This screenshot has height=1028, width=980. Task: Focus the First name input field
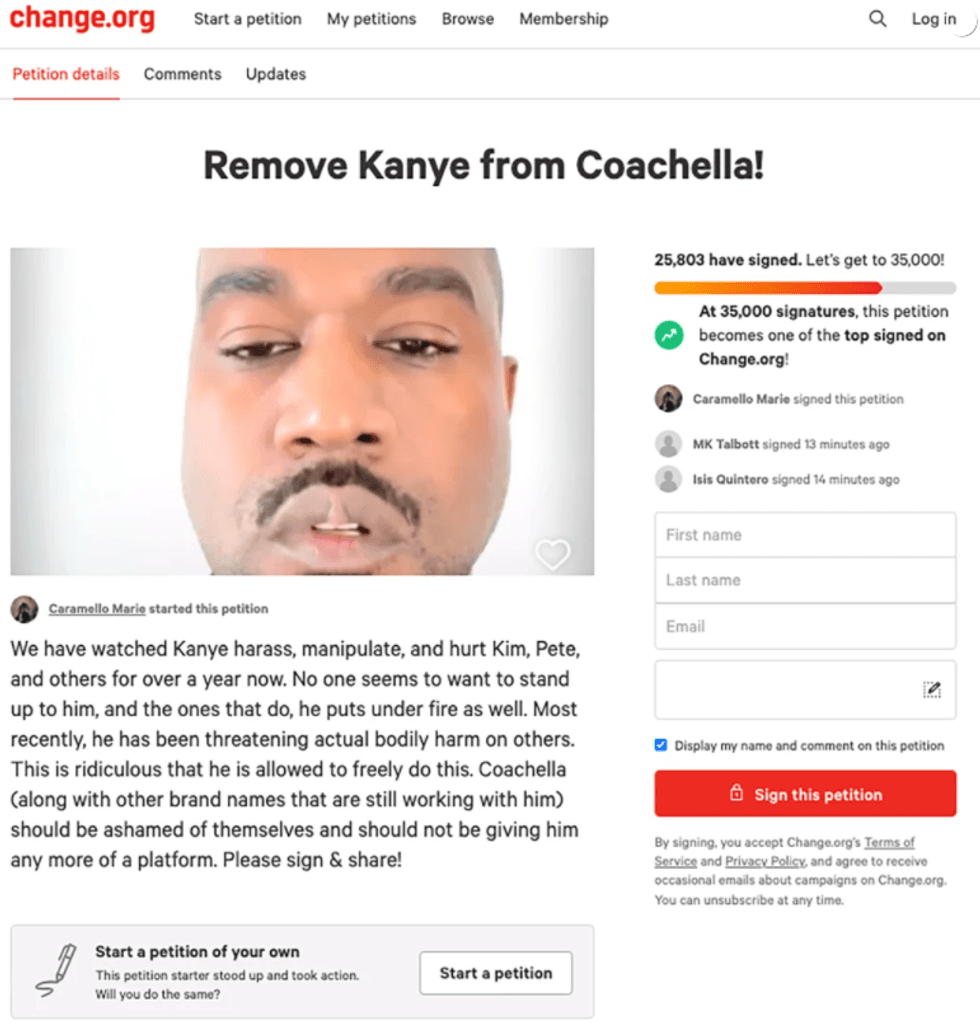tap(805, 535)
